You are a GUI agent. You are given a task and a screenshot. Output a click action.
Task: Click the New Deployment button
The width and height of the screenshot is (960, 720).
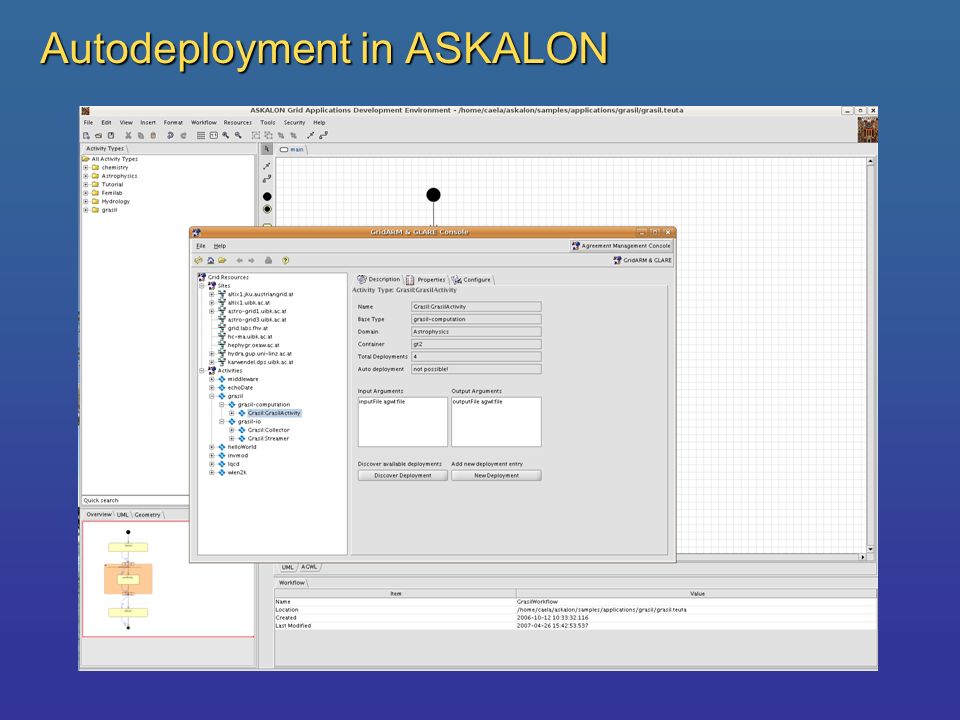[x=497, y=476]
